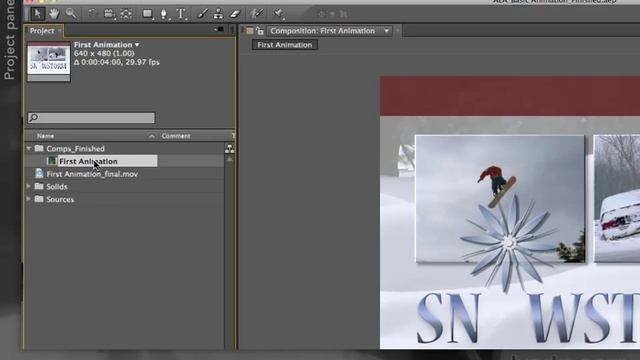
Task: Click the First Animation breadcrumb button
Action: coord(284,45)
